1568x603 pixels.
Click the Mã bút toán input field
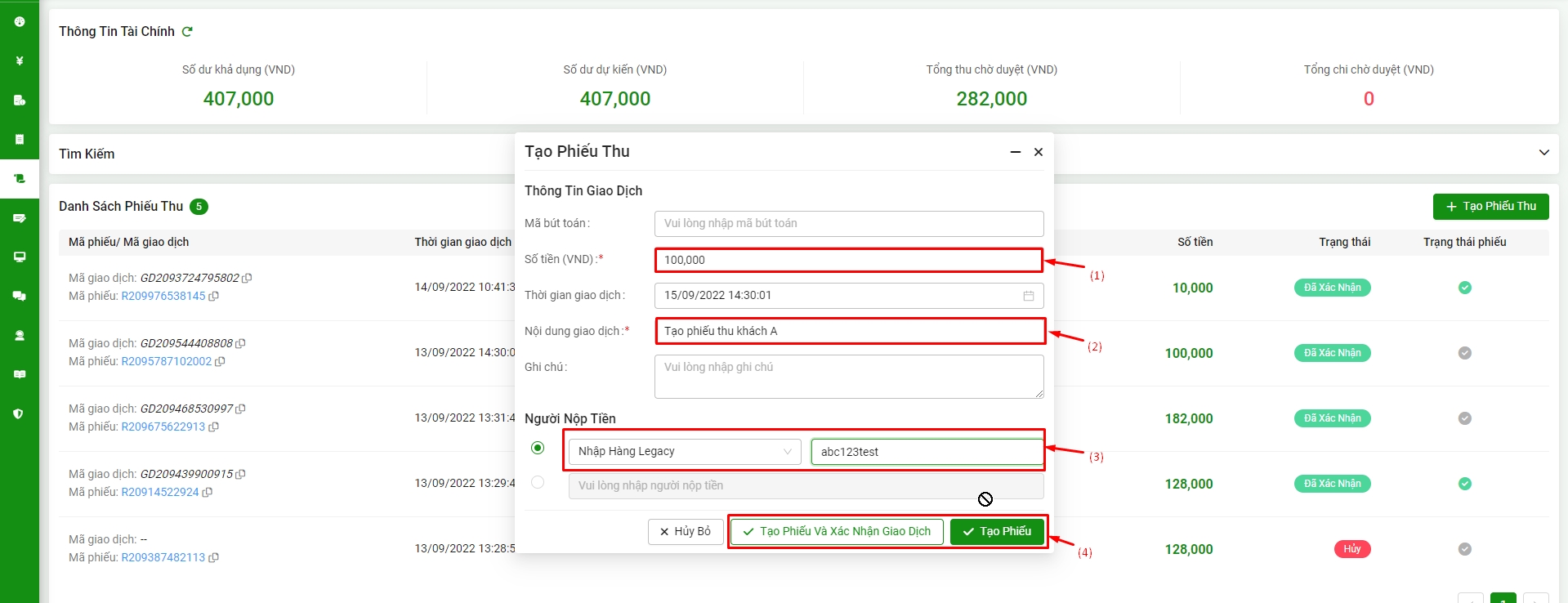click(x=848, y=224)
